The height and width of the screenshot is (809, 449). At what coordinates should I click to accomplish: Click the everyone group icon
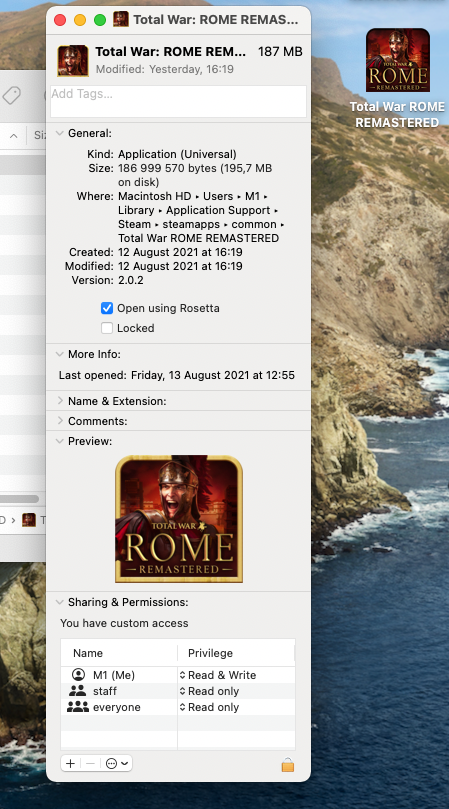77,707
